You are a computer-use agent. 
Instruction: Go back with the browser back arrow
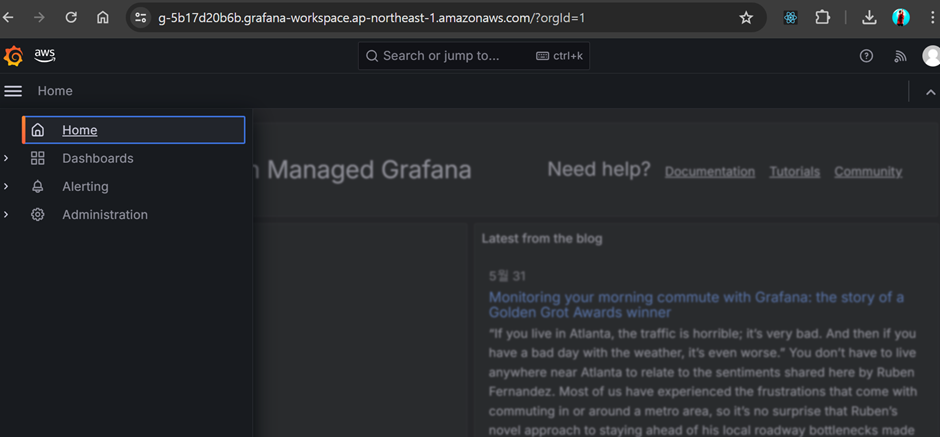click(8, 17)
